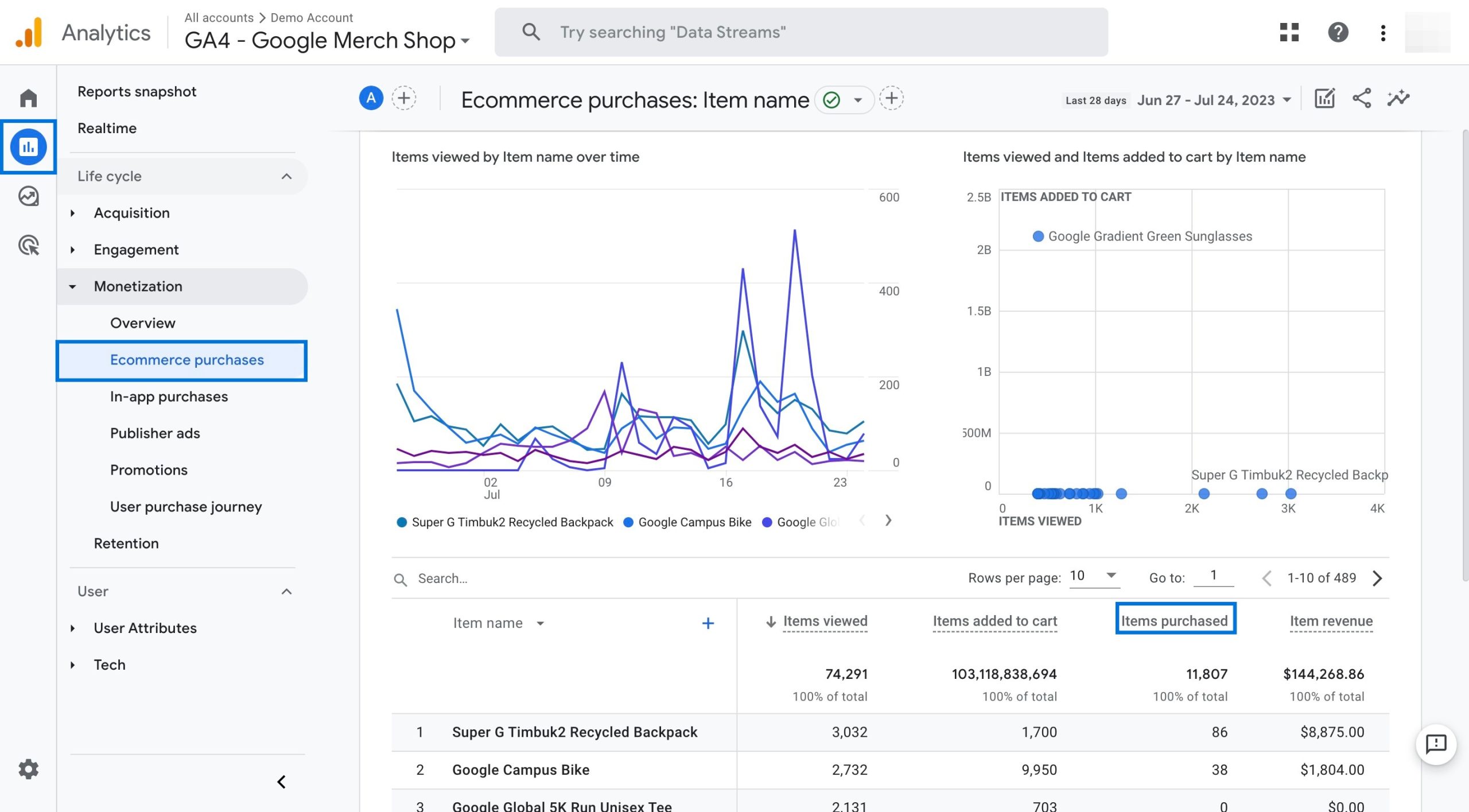The height and width of the screenshot is (812, 1469).
Task: Add a comparison with dashed plus icon
Action: [403, 98]
